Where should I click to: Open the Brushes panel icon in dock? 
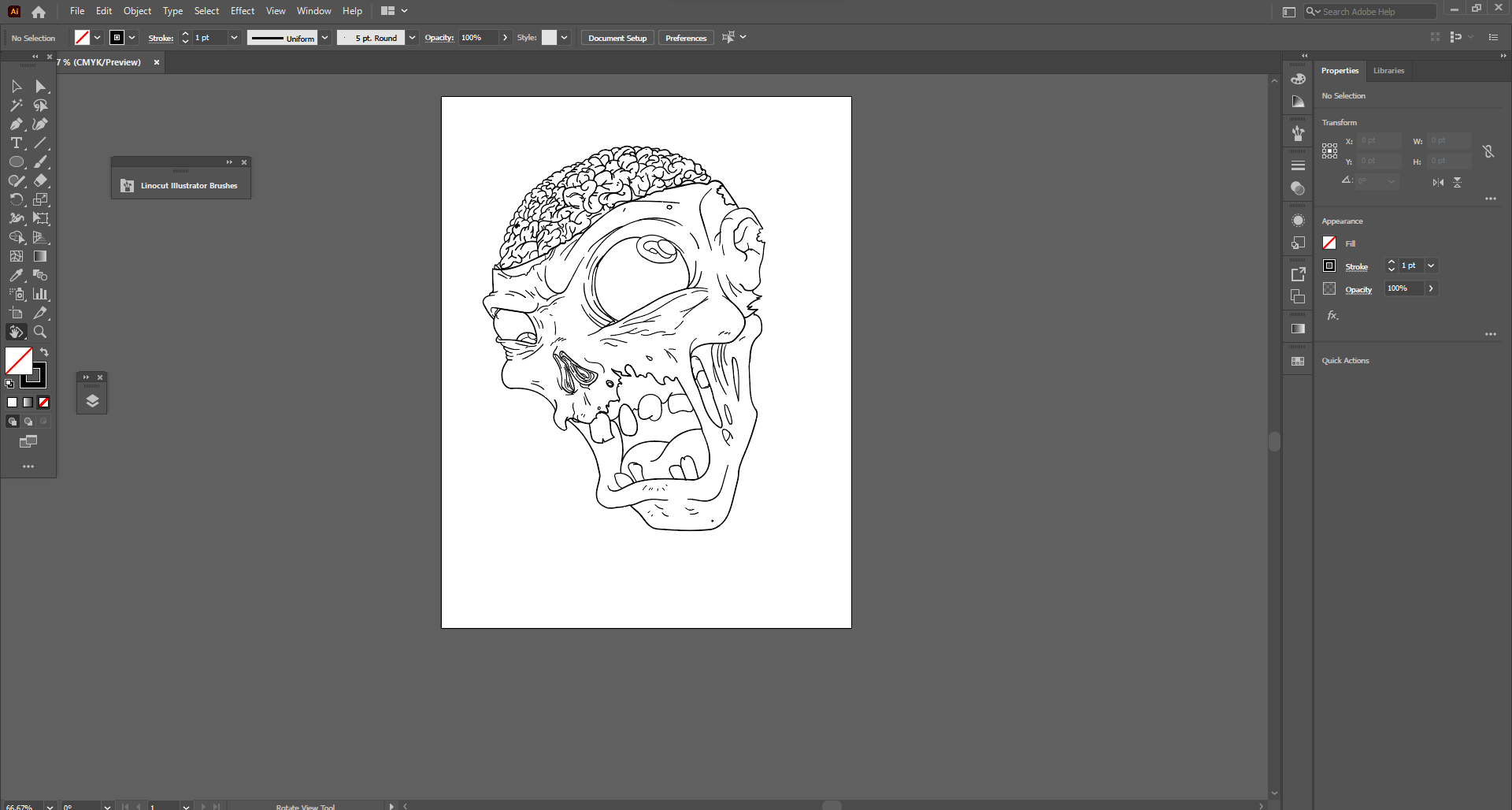(1298, 133)
